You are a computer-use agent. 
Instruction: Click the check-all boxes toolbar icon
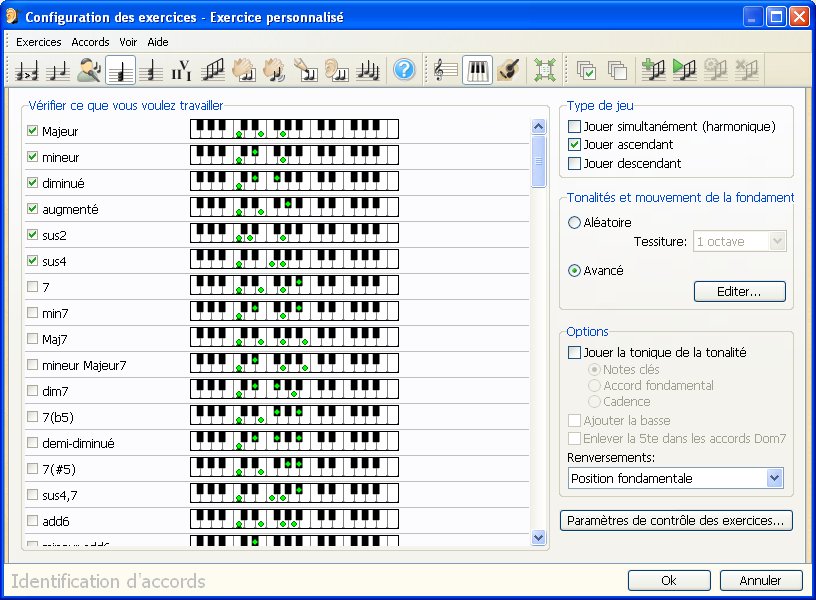click(586, 70)
